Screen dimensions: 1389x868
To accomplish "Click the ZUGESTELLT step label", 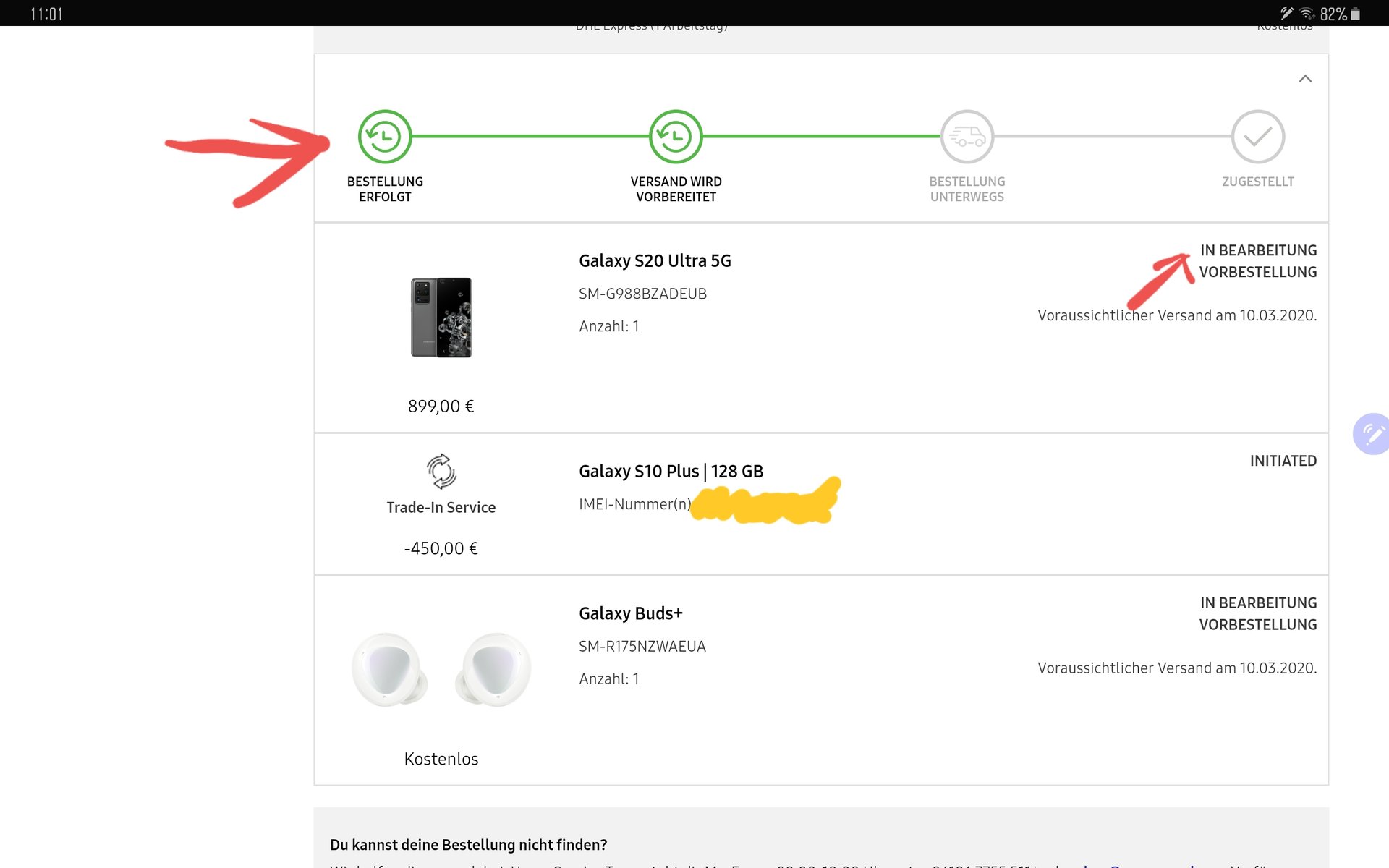I will coord(1258,182).
